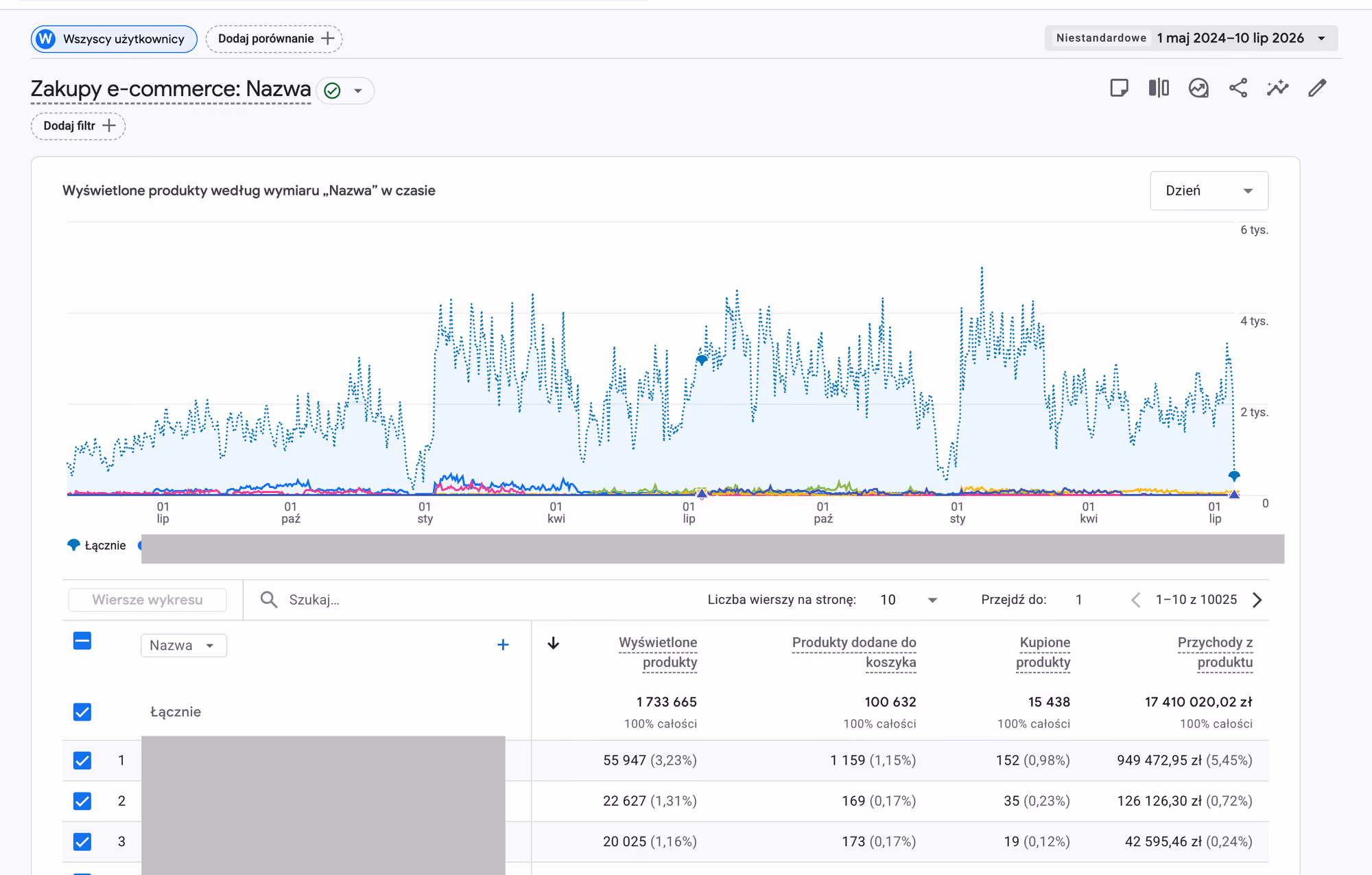
Task: Click the cell 152 (0,98%)
Action: pos(1033,760)
